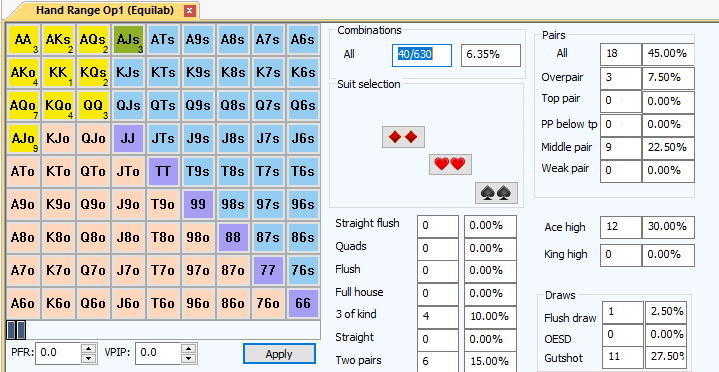Select the ATs suited cell
Screen dimensions: 719x372
click(163, 39)
